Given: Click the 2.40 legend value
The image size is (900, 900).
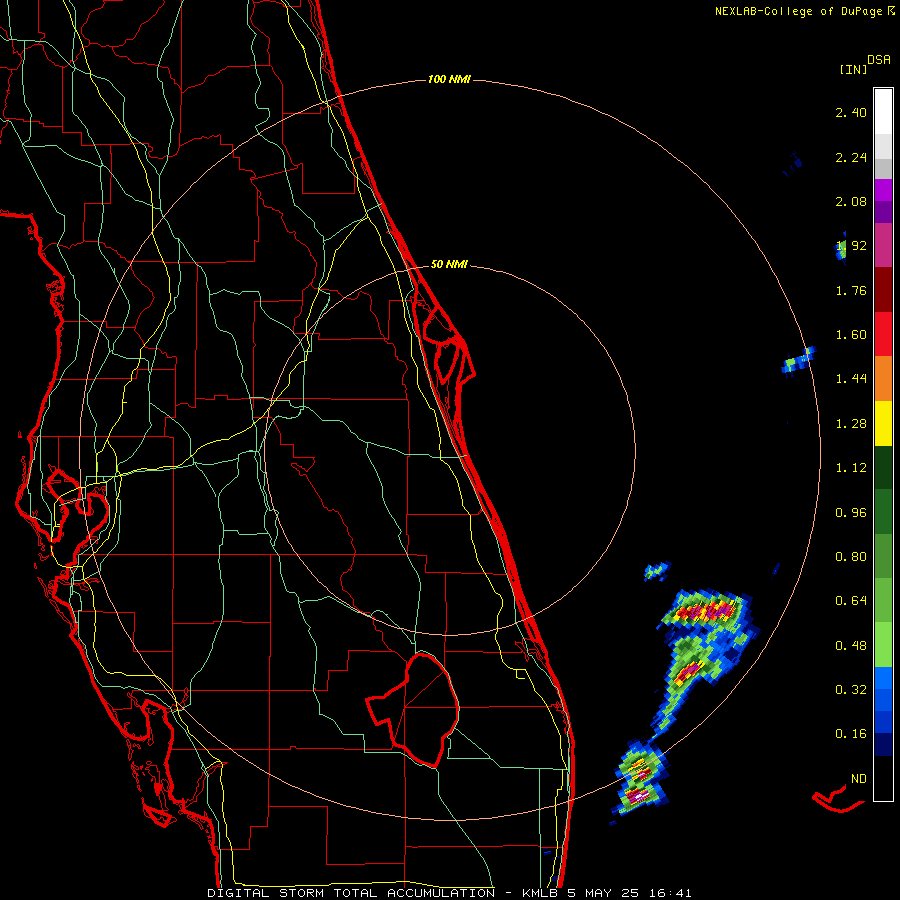Looking at the screenshot, I should (851, 112).
